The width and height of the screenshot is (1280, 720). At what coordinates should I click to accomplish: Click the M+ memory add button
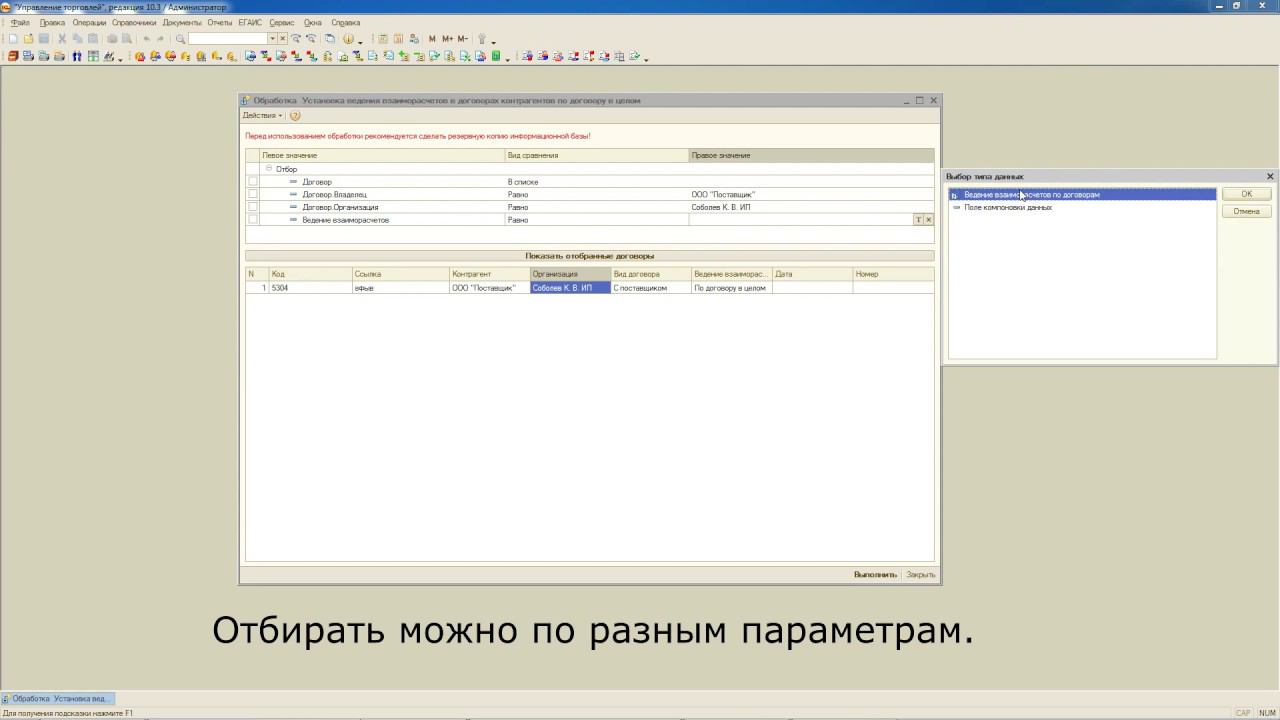(x=447, y=39)
